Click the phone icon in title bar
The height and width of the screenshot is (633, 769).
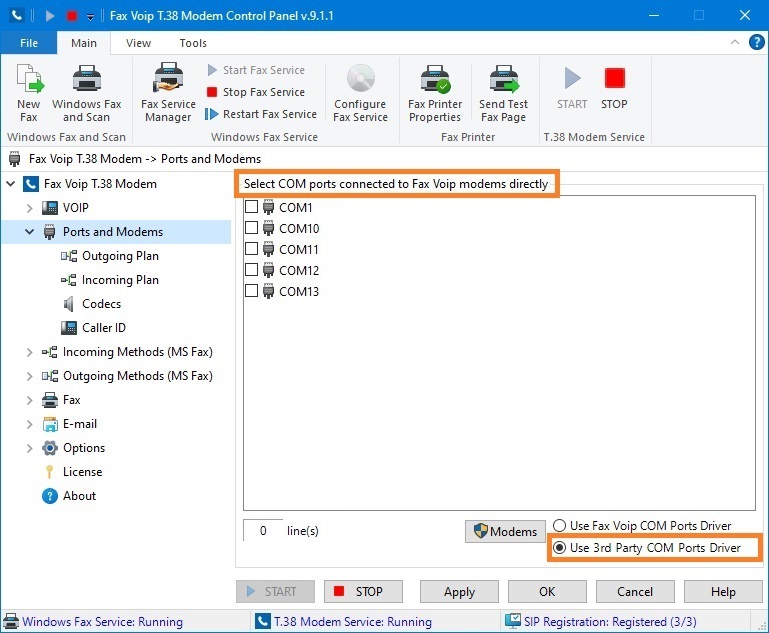coord(16,16)
